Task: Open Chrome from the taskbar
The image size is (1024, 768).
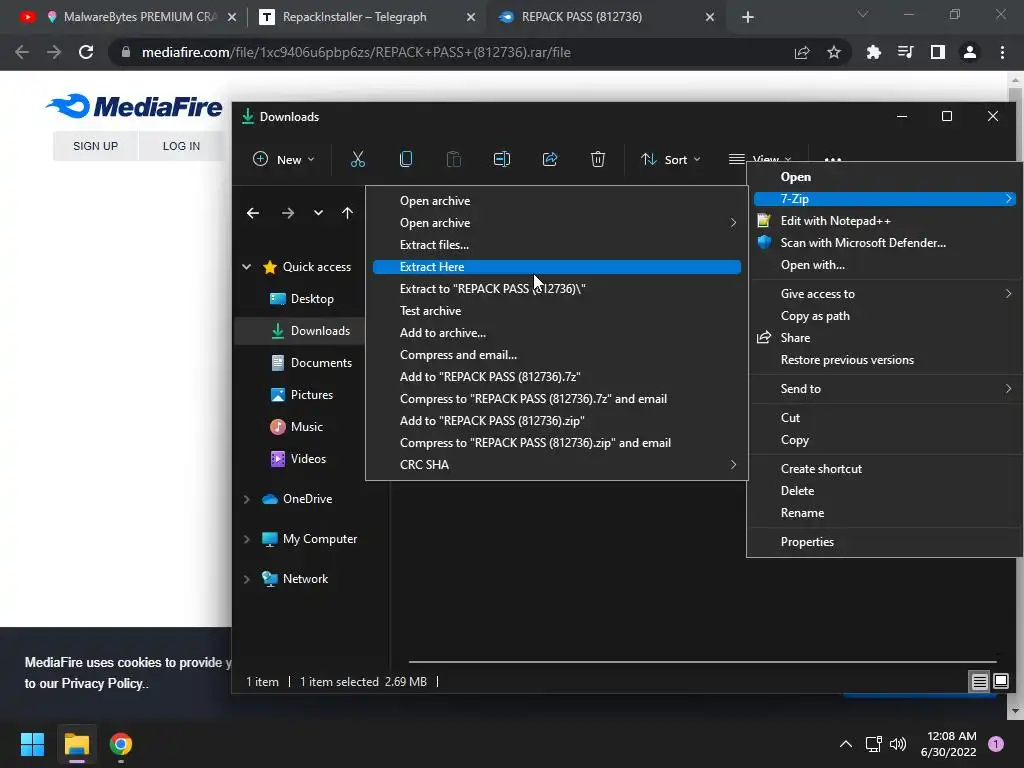Action: pyautogui.click(x=121, y=744)
